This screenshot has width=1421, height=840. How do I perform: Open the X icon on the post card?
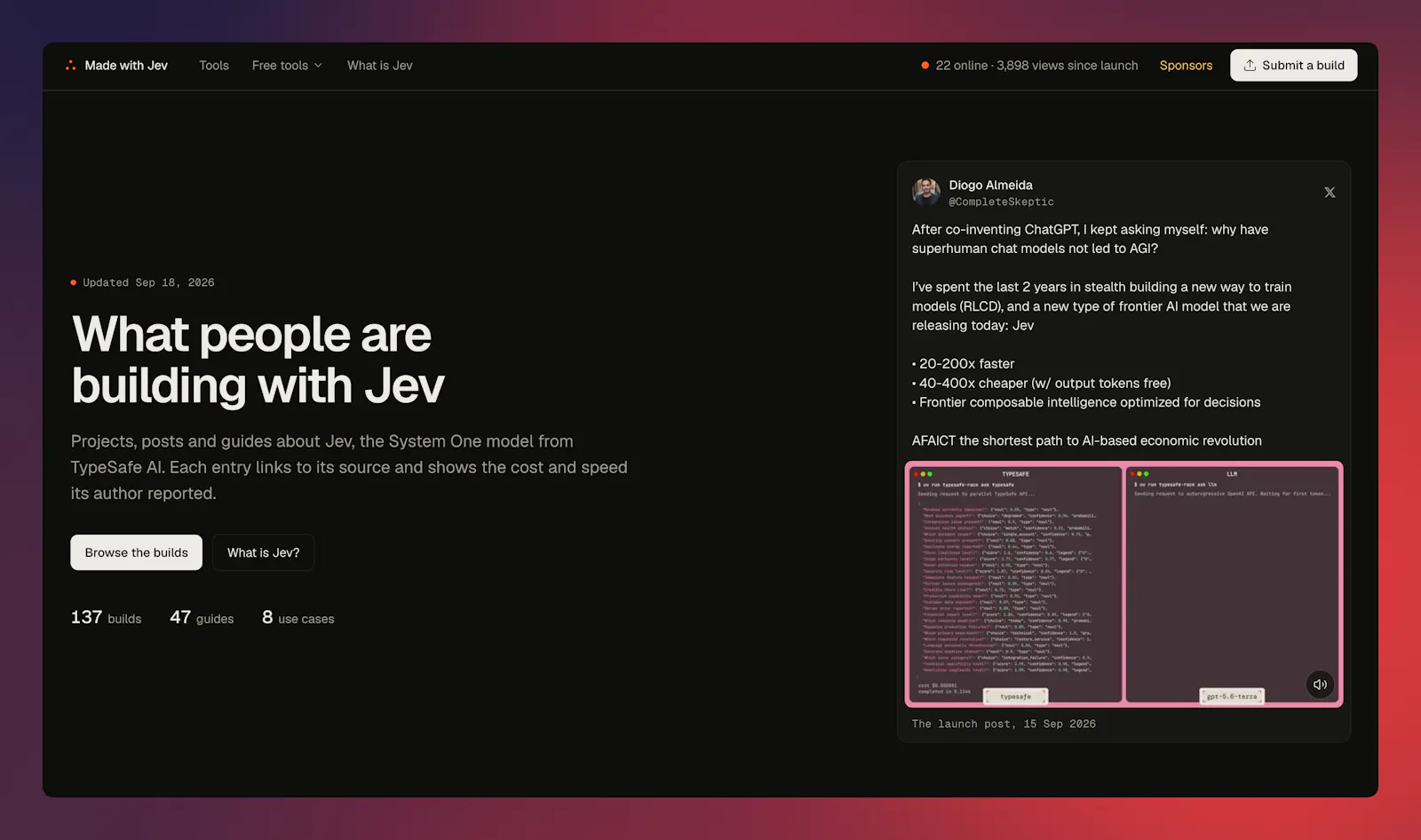tap(1330, 193)
